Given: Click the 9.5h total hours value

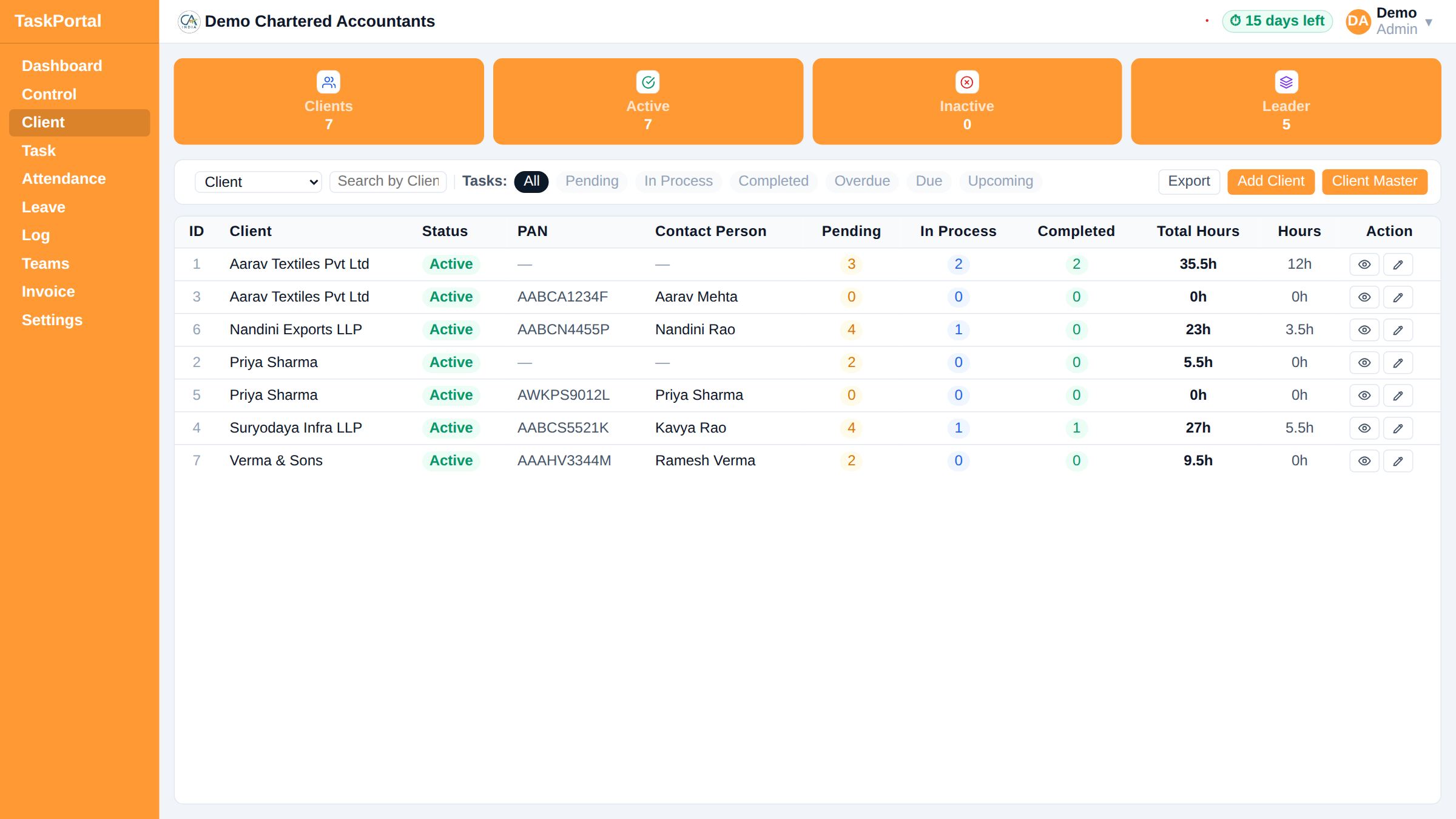Looking at the screenshot, I should tap(1198, 461).
